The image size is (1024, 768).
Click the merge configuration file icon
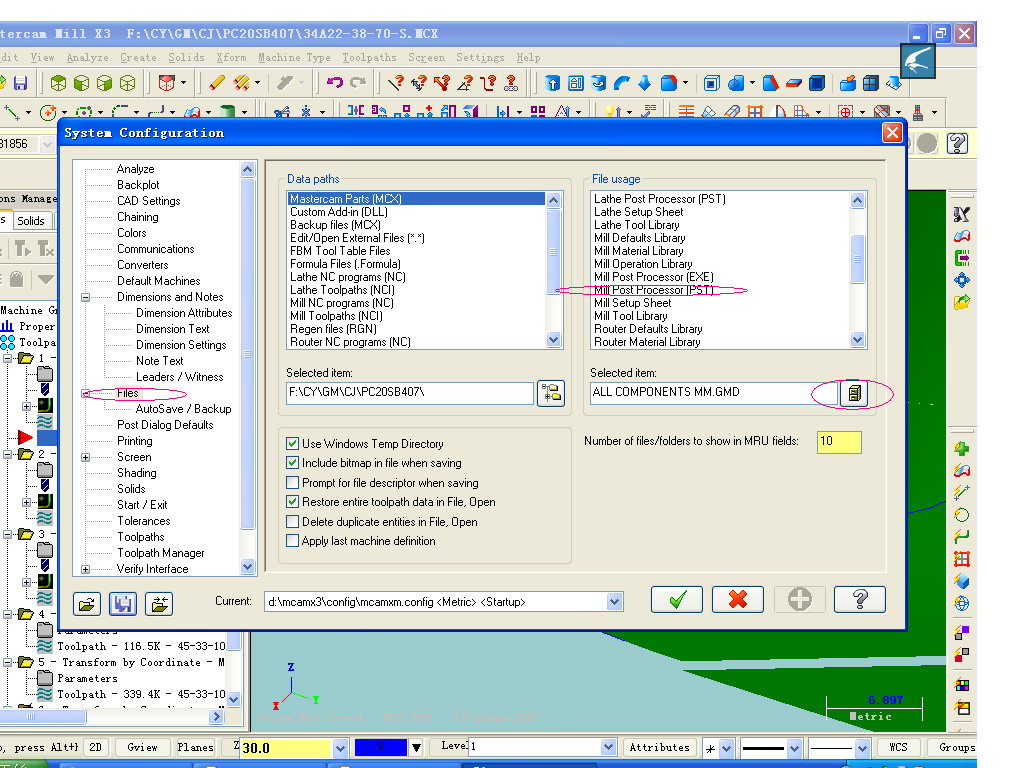click(x=159, y=604)
